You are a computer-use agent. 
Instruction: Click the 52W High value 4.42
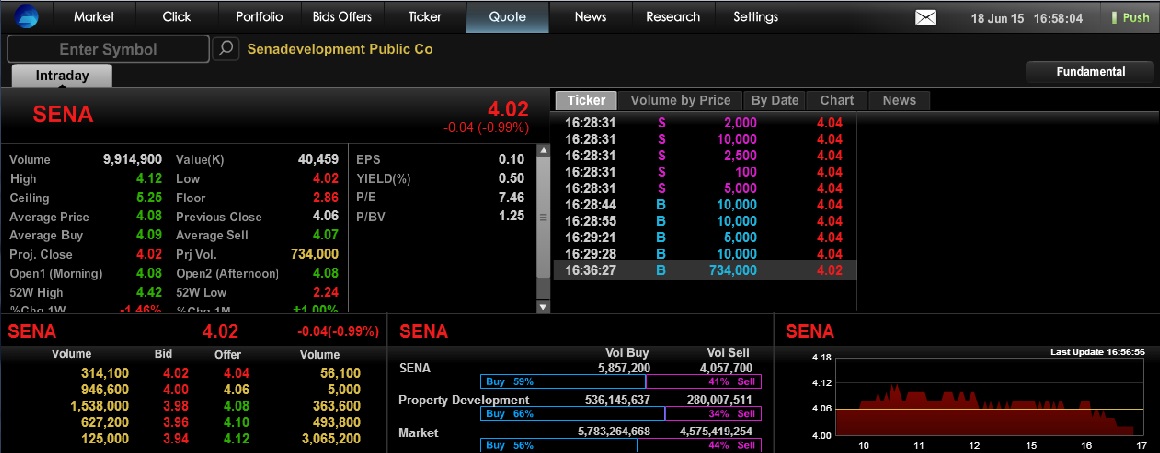[x=150, y=292]
